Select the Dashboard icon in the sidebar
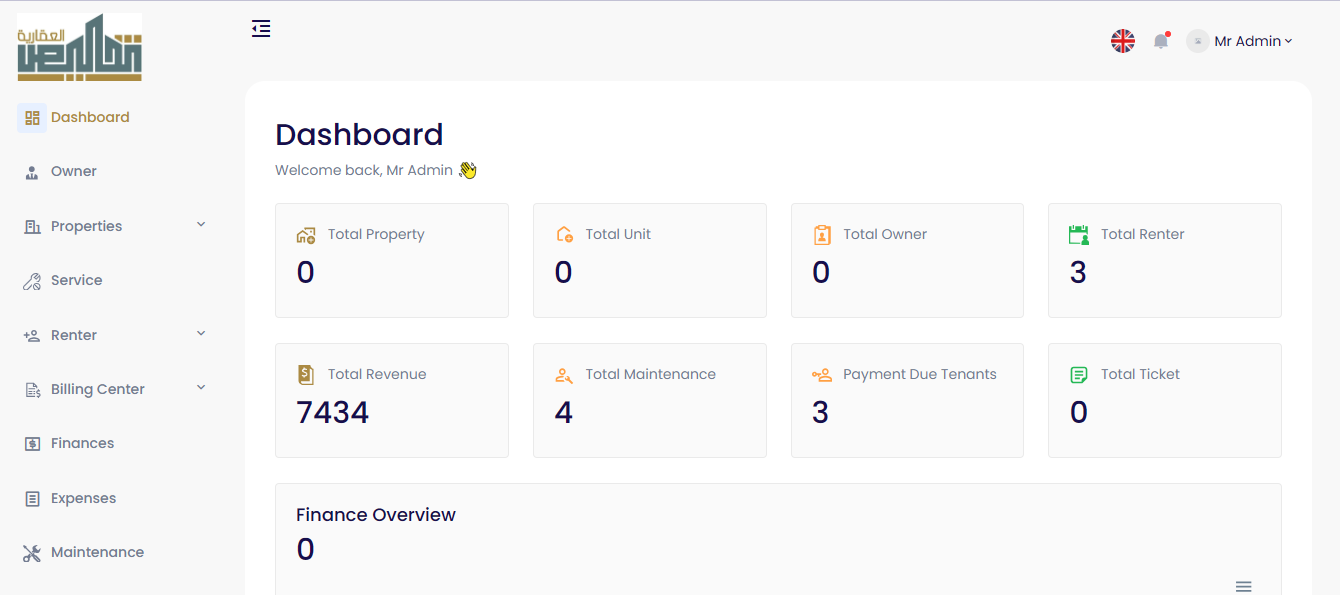The image size is (1340, 595). 31,117
